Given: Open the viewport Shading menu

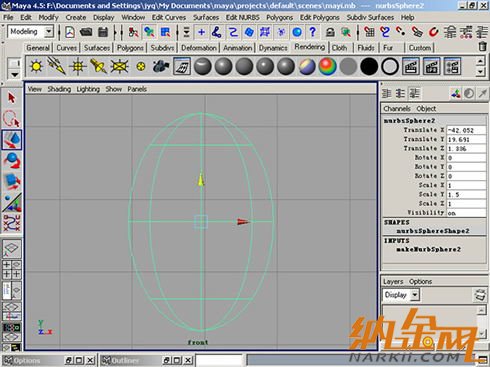Looking at the screenshot, I should pos(59,89).
